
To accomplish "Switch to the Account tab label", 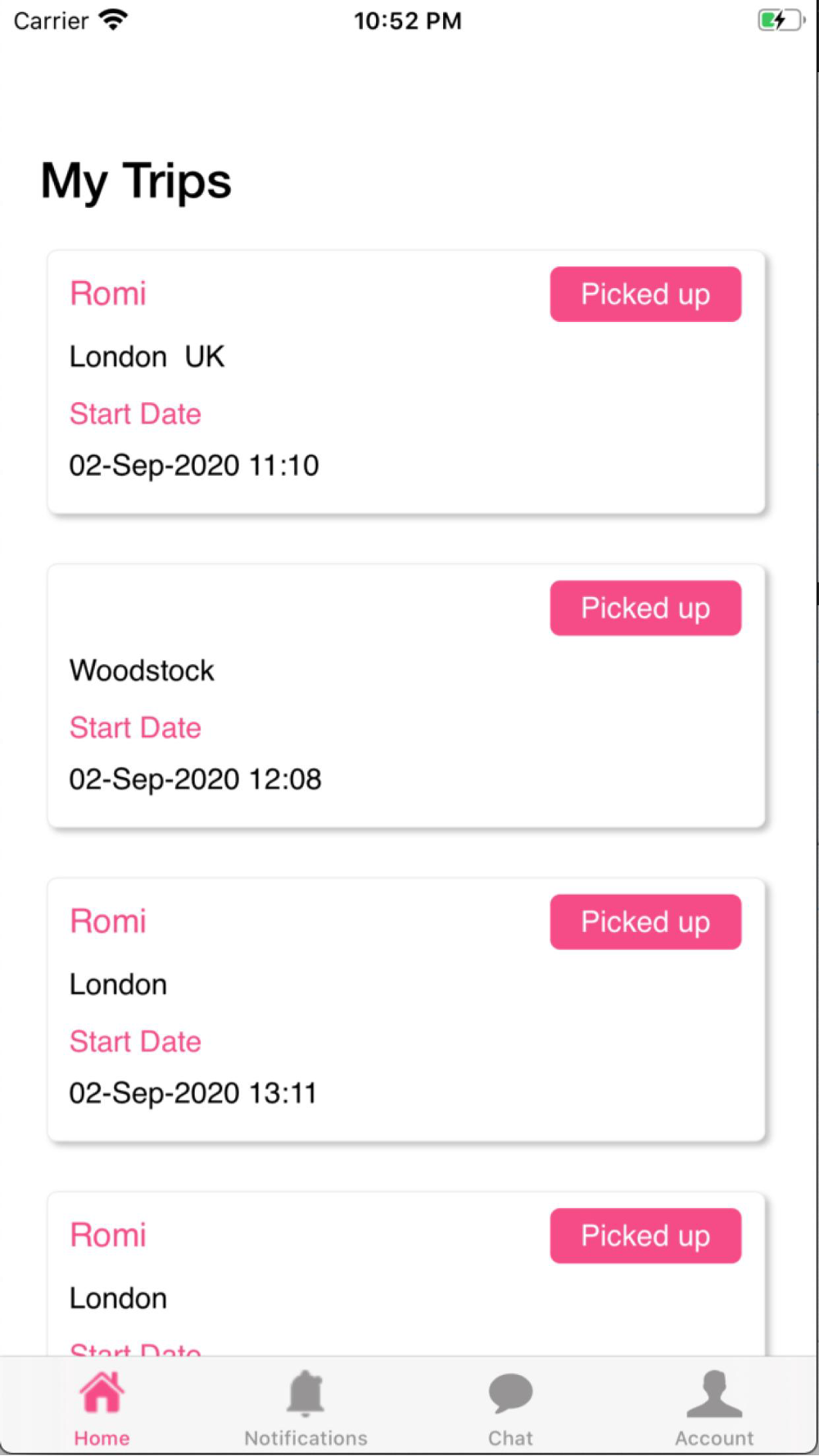I will [714, 1438].
